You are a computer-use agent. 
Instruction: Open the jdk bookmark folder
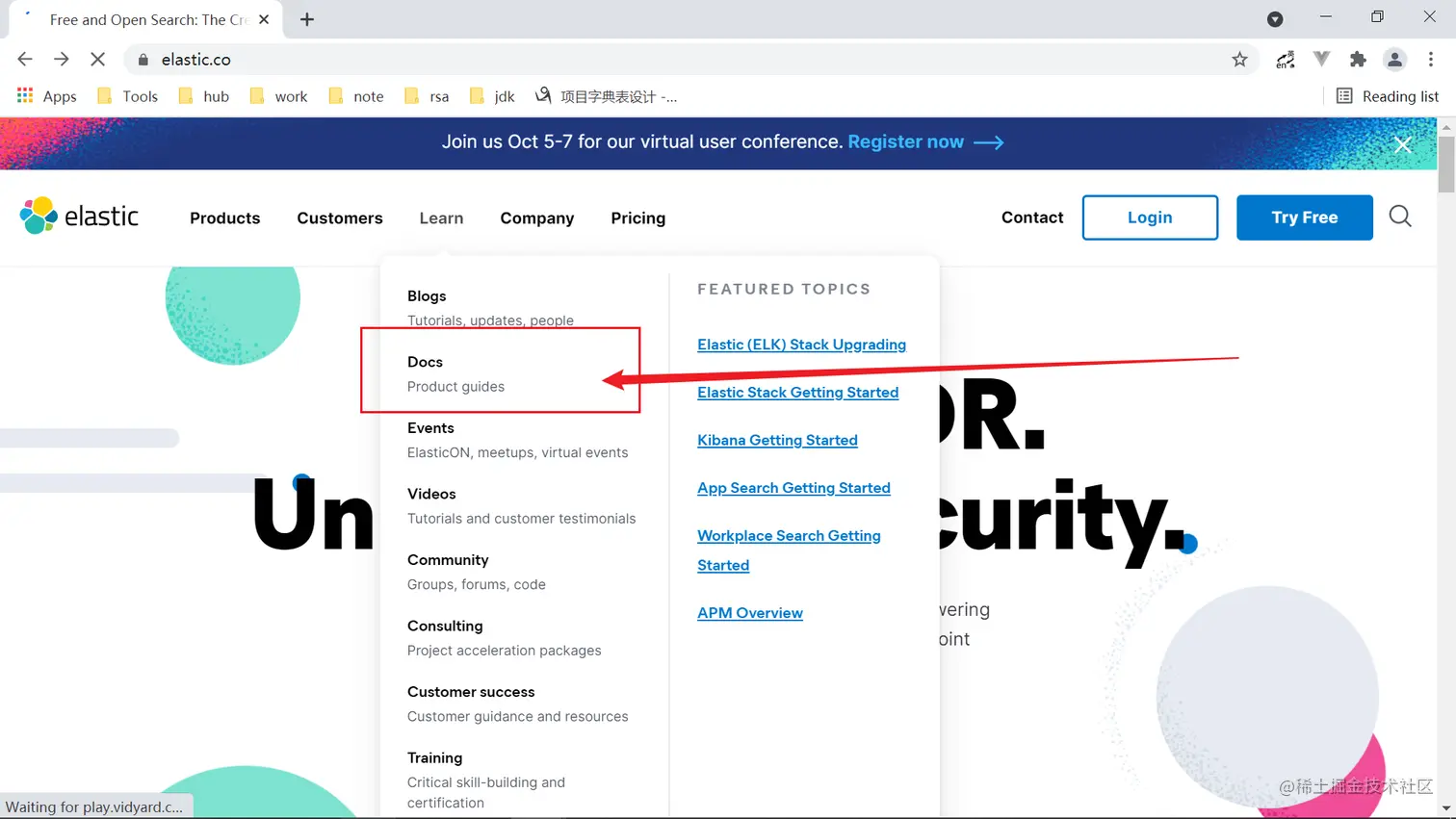point(492,96)
